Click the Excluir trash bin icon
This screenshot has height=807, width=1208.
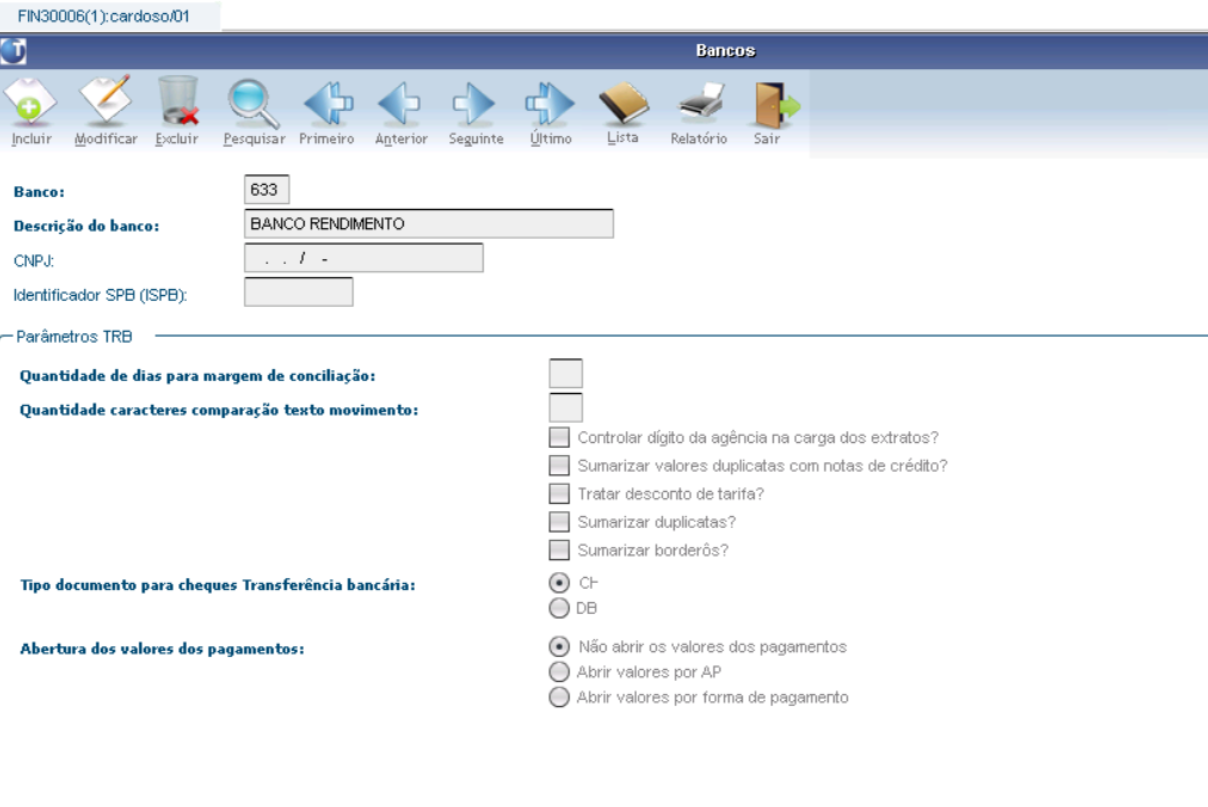pos(177,103)
